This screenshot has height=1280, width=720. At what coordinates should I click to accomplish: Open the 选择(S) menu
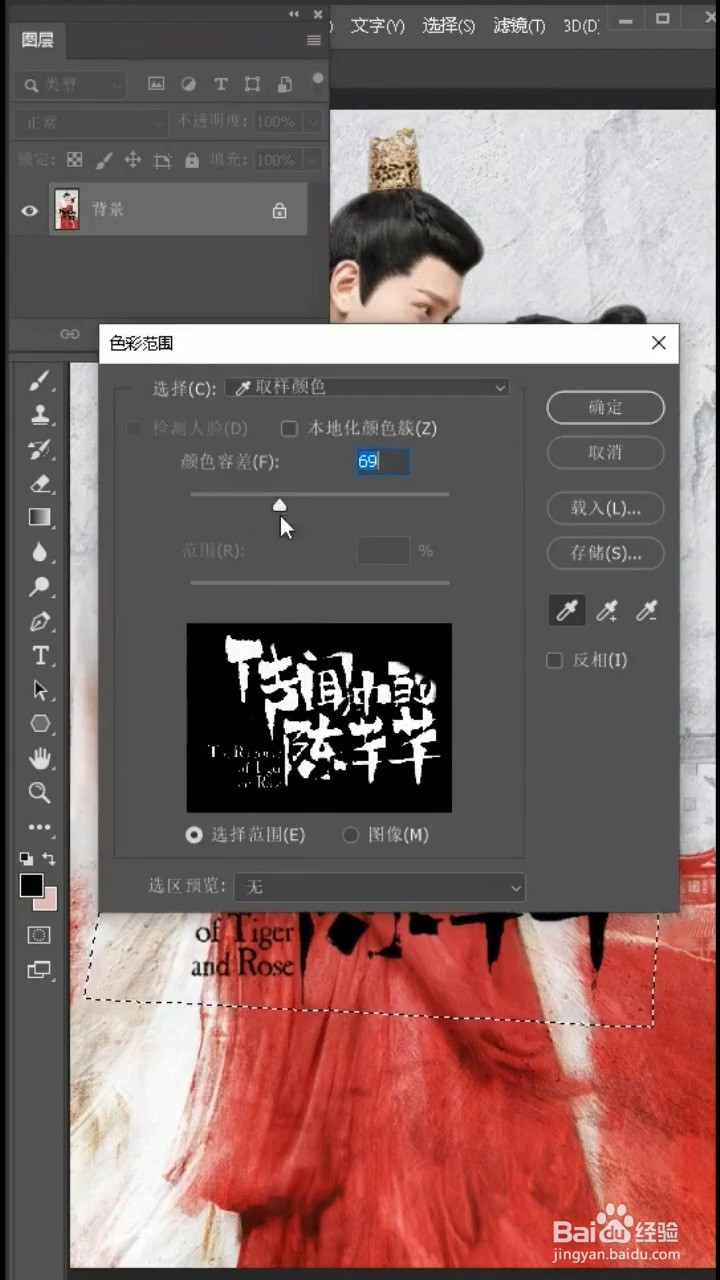[449, 25]
